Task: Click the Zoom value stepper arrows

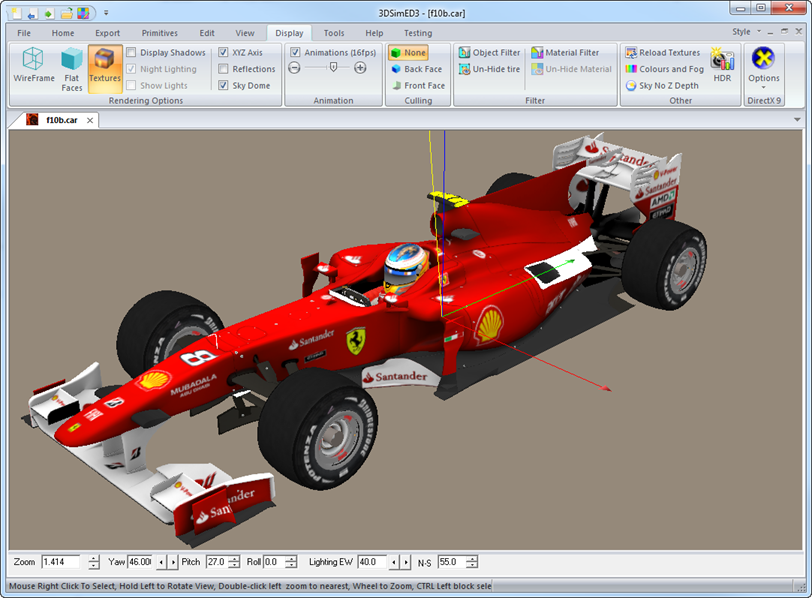Action: coord(94,562)
